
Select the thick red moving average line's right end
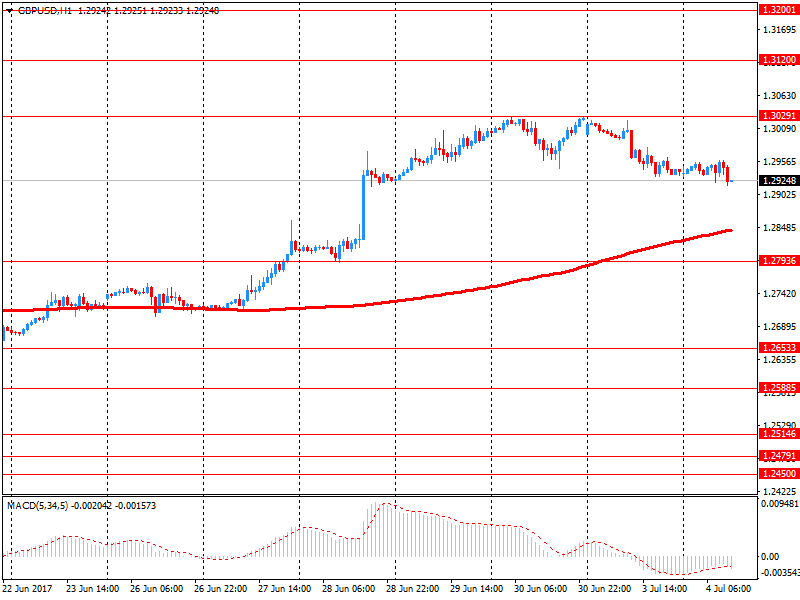coord(730,231)
